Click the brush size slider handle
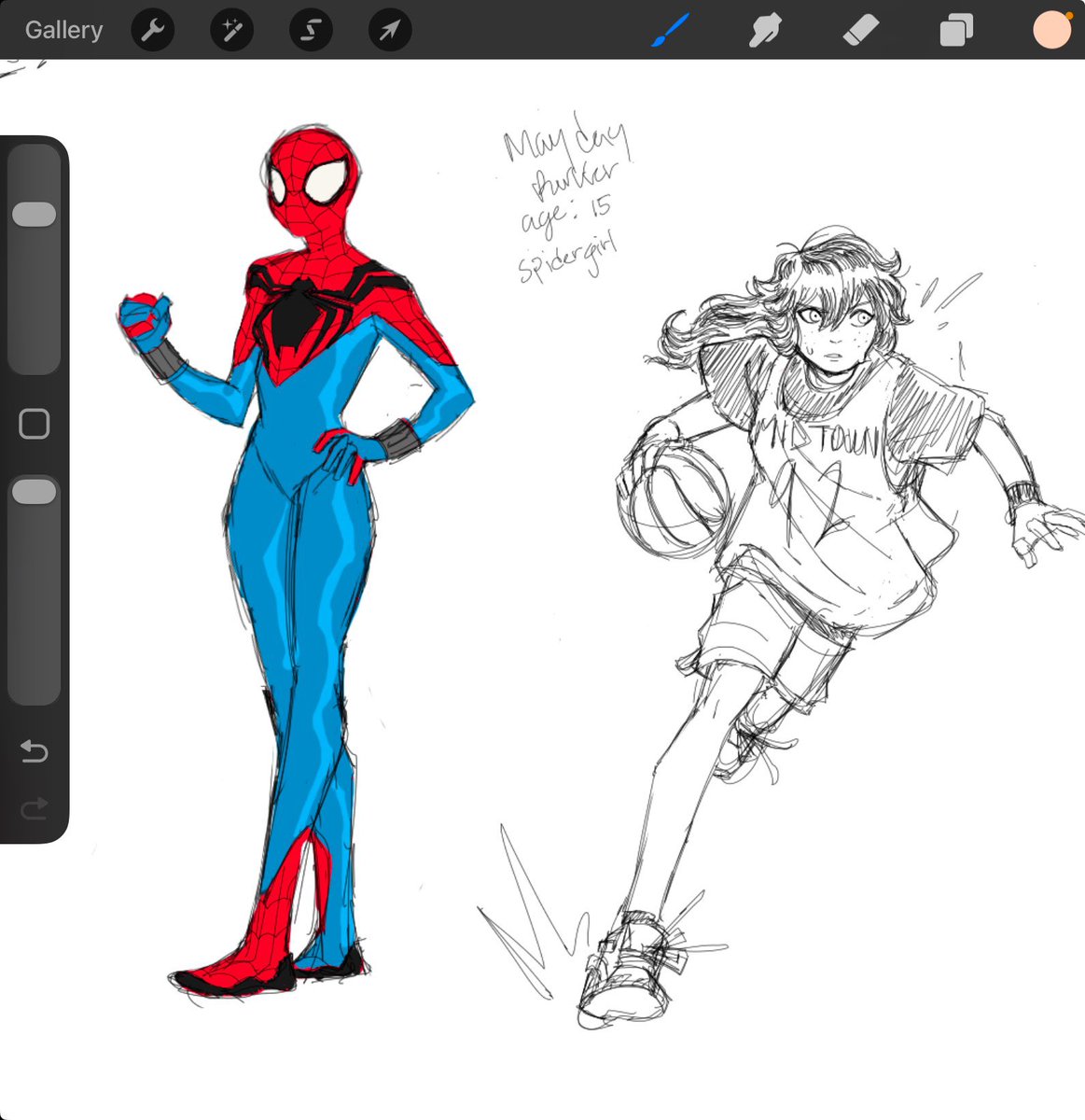This screenshot has width=1085, height=1120. 35,214
